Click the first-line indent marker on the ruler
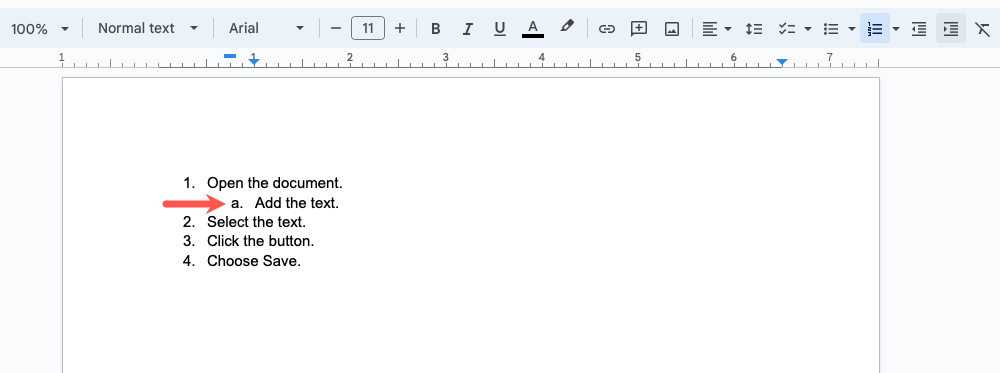 [230, 56]
